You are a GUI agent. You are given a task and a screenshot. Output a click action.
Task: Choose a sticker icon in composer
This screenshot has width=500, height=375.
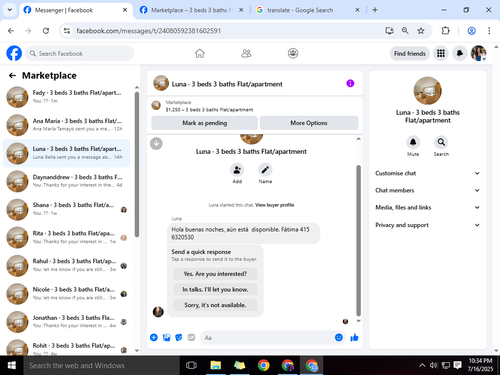coord(179,337)
